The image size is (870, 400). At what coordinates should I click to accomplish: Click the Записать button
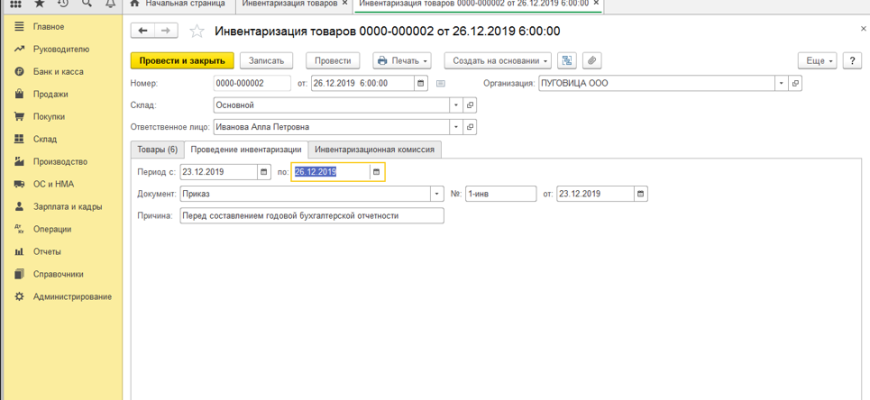265,61
